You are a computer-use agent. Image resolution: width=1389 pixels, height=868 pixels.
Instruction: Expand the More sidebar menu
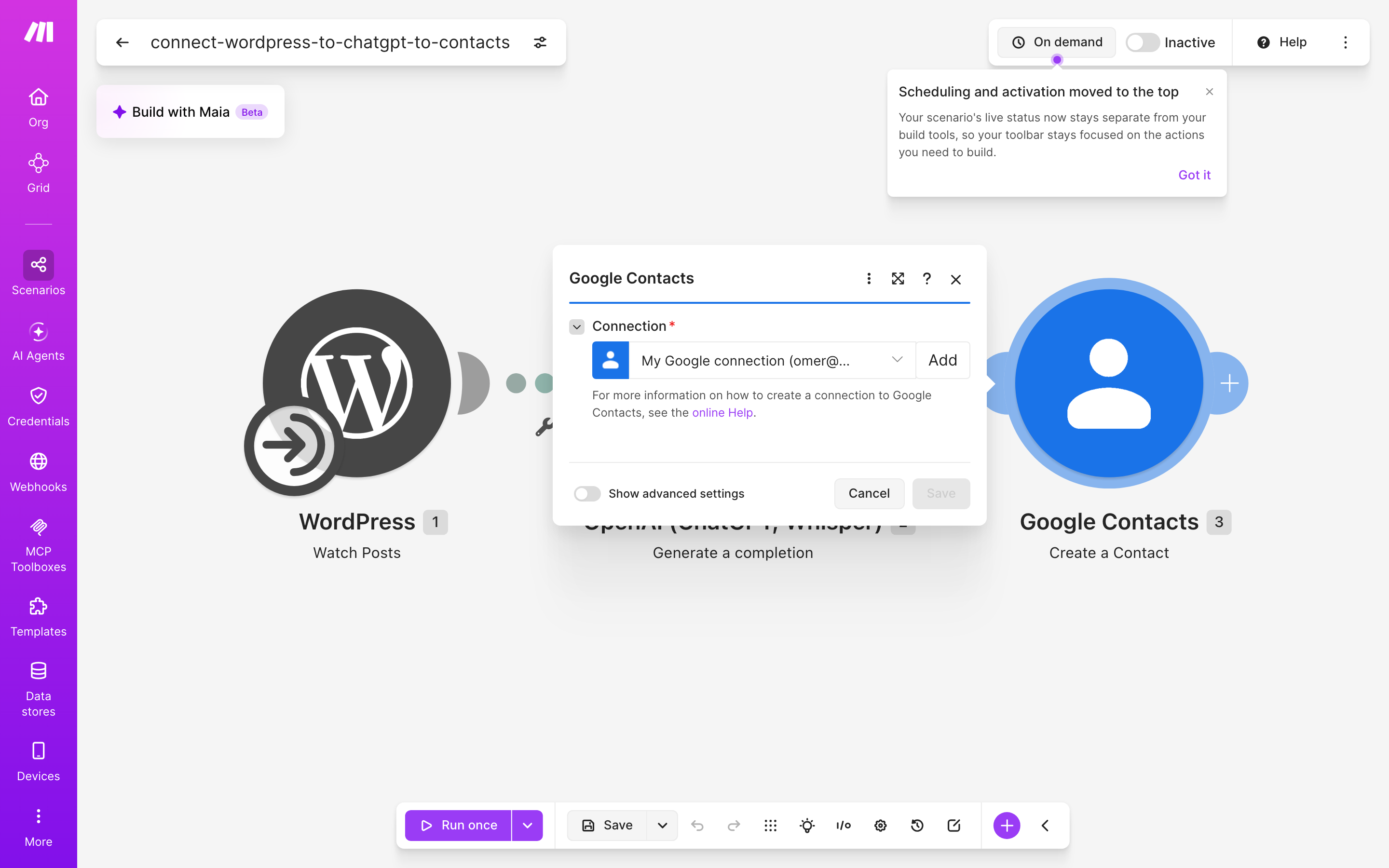(x=39, y=827)
